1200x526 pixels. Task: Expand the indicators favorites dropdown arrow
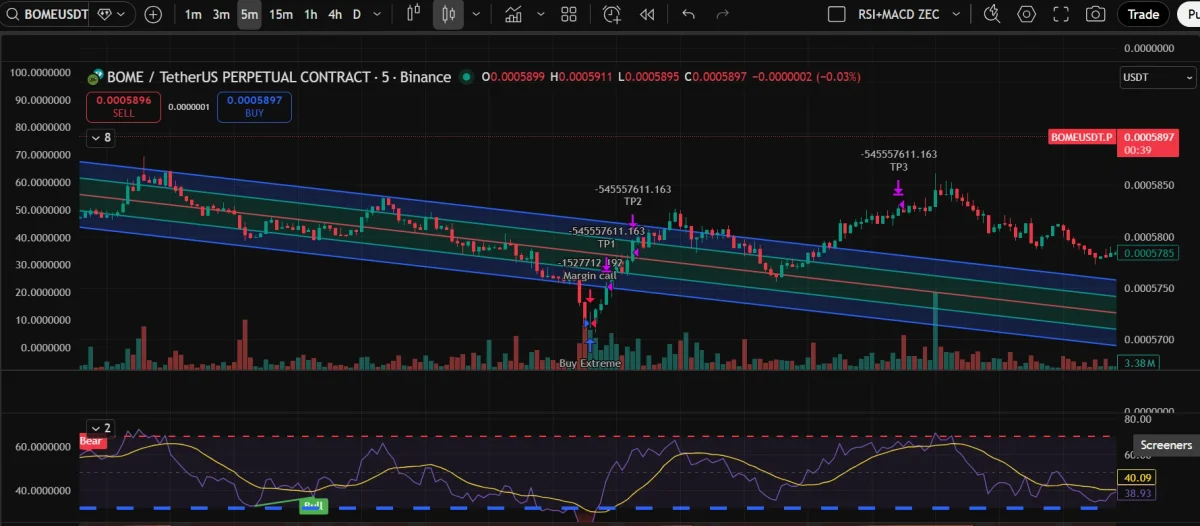[x=540, y=15]
